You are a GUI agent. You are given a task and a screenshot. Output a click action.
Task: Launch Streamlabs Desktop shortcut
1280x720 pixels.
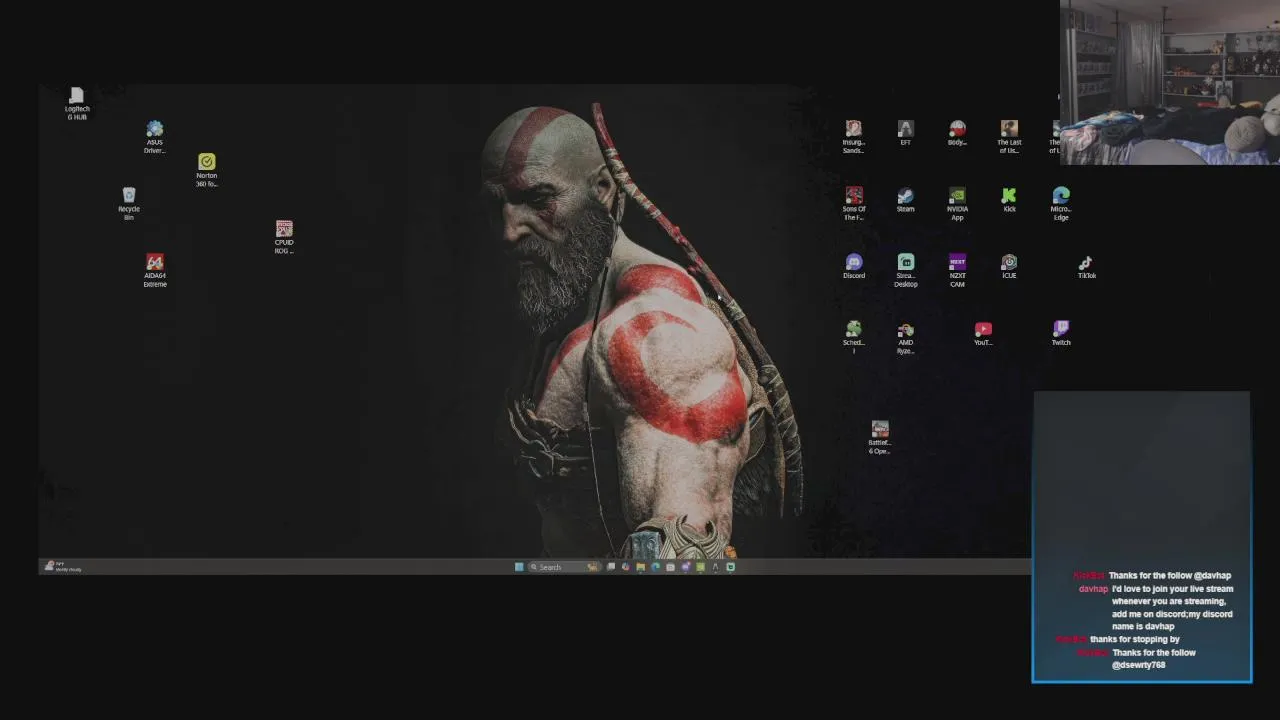905,271
